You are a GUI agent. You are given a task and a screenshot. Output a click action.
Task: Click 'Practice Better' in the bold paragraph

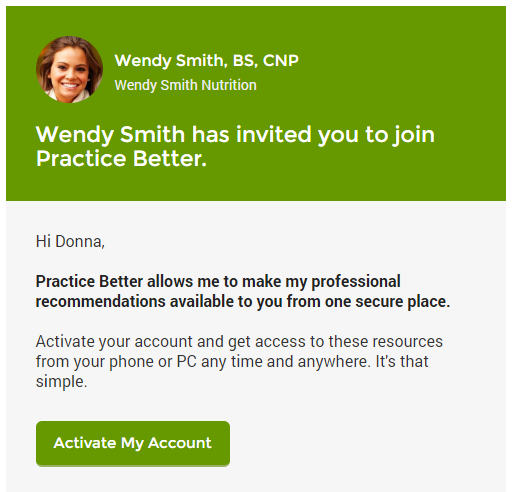click(89, 281)
